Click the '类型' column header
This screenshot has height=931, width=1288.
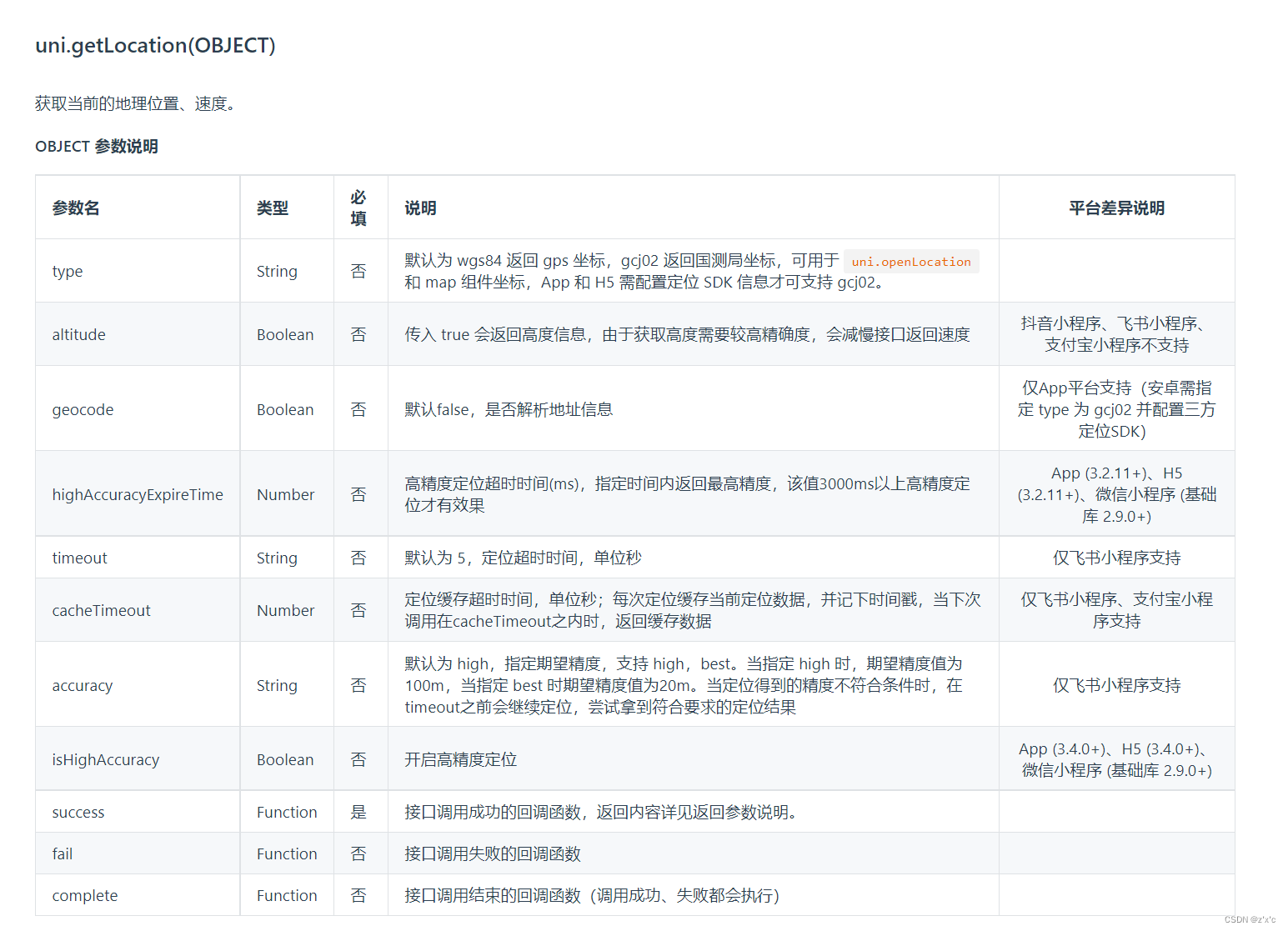pos(273,208)
